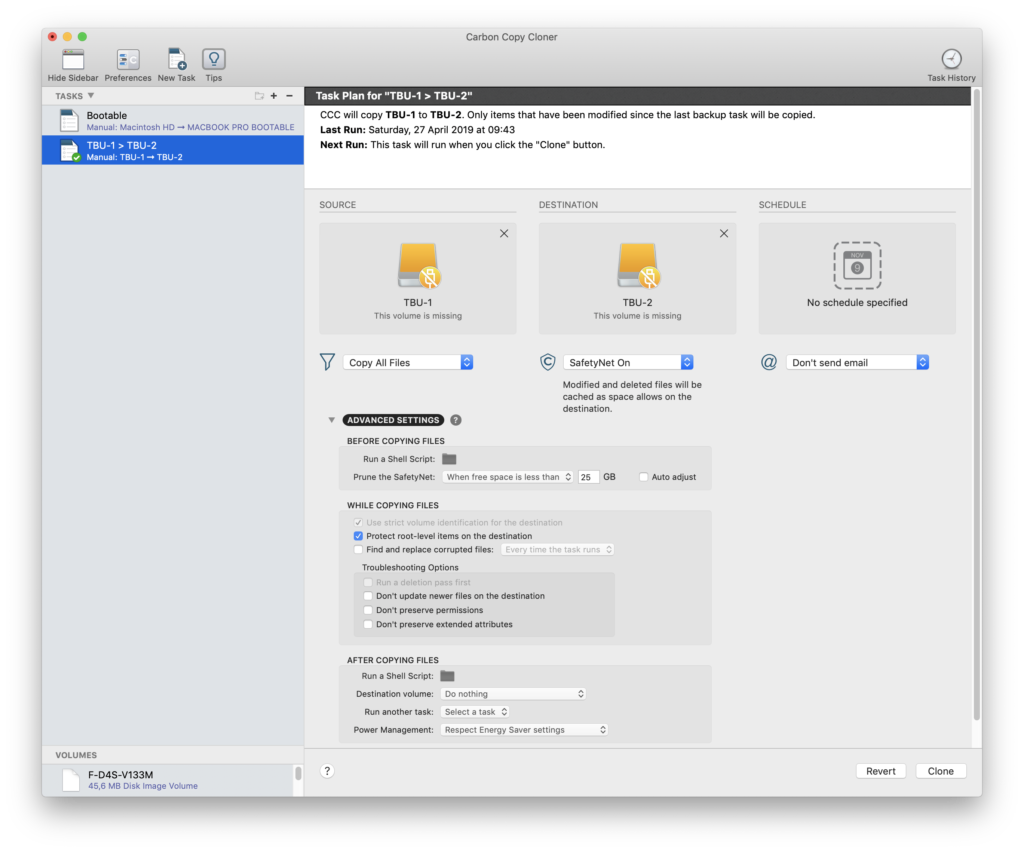Collapse the Advanced Settings disclosure triangle
1024x852 pixels.
(332, 420)
